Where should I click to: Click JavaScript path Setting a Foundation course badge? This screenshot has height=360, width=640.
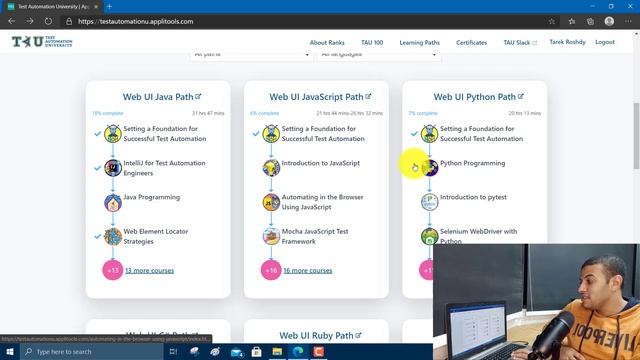pyautogui.click(x=271, y=133)
